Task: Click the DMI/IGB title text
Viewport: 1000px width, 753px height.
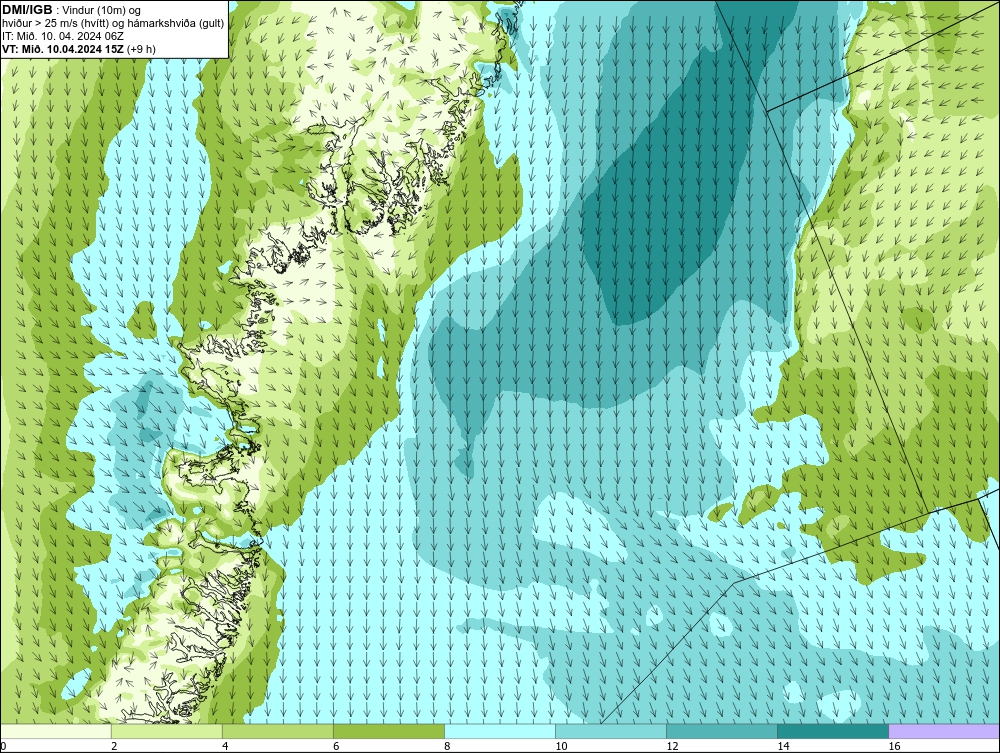Action: pos(27,10)
